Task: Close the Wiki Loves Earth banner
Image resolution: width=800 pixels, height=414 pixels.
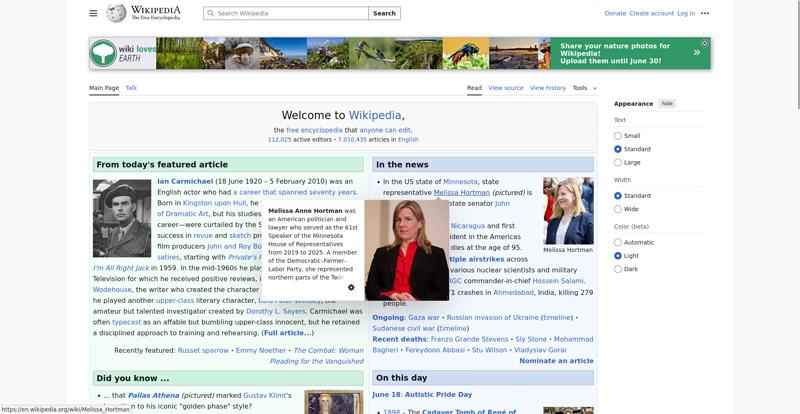Action: pyautogui.click(x=705, y=43)
